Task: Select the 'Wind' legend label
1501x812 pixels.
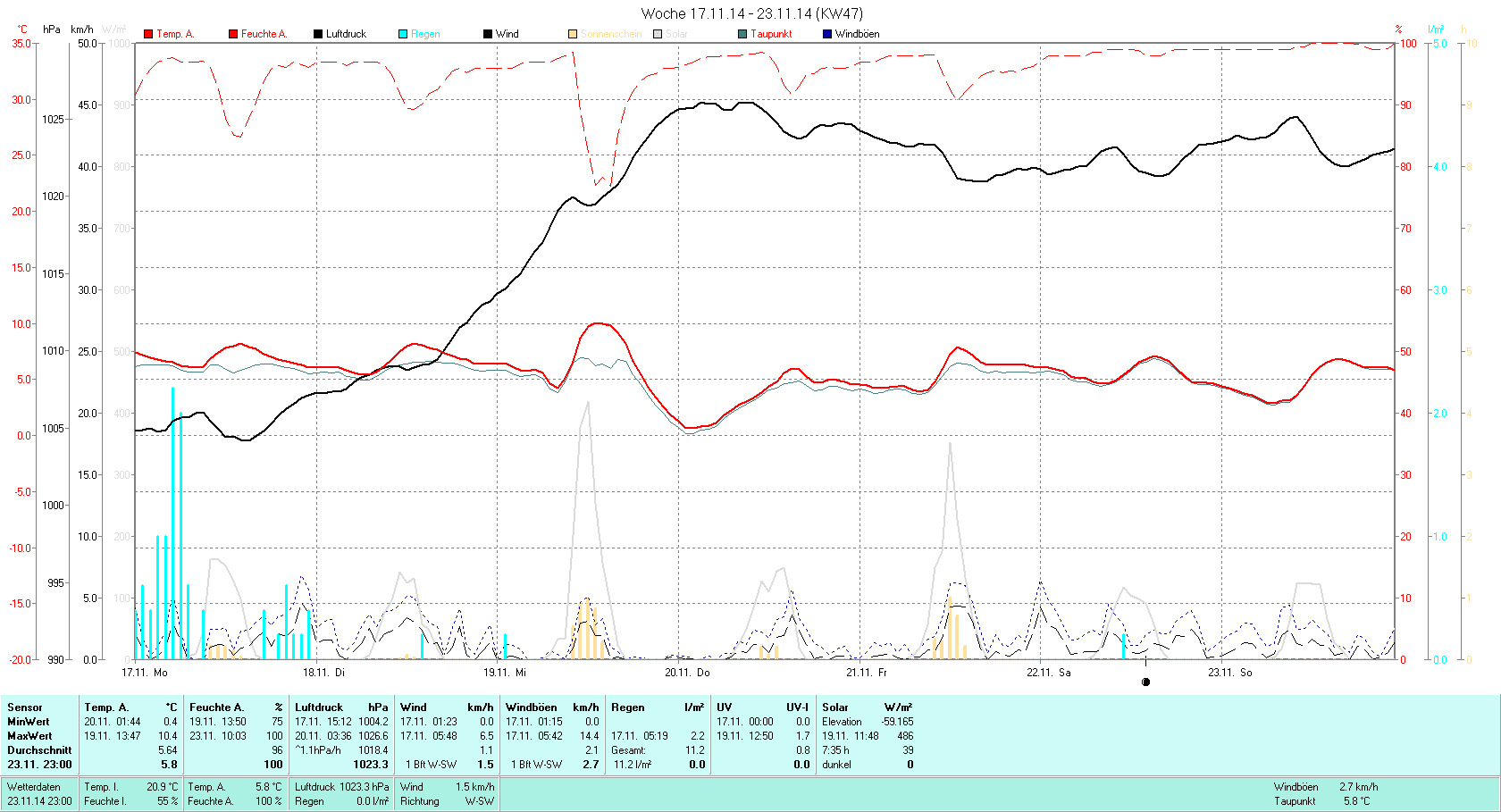Action: (x=507, y=34)
